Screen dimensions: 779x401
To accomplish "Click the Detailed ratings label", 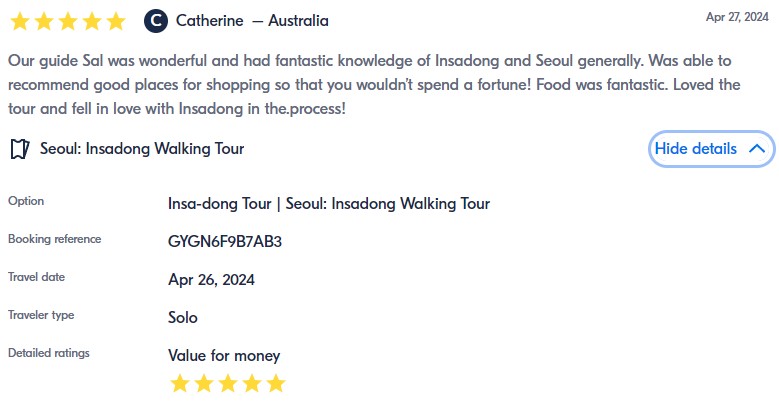I will [49, 353].
